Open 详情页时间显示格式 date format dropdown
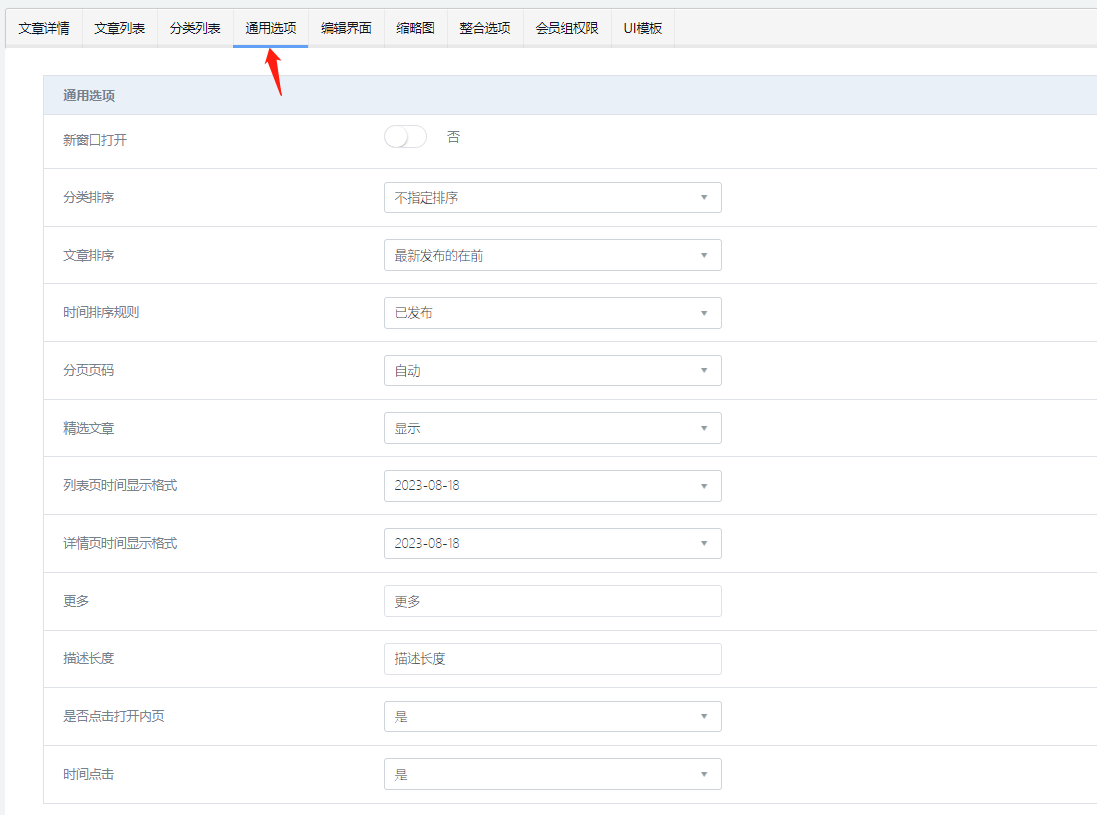The width and height of the screenshot is (1097, 815). click(552, 543)
